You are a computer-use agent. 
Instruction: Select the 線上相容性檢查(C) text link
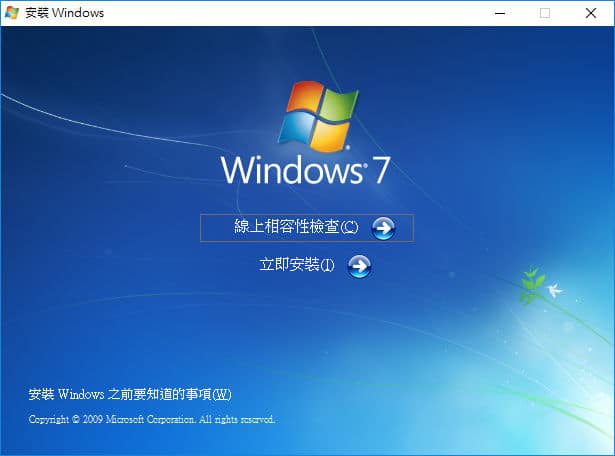point(296,227)
